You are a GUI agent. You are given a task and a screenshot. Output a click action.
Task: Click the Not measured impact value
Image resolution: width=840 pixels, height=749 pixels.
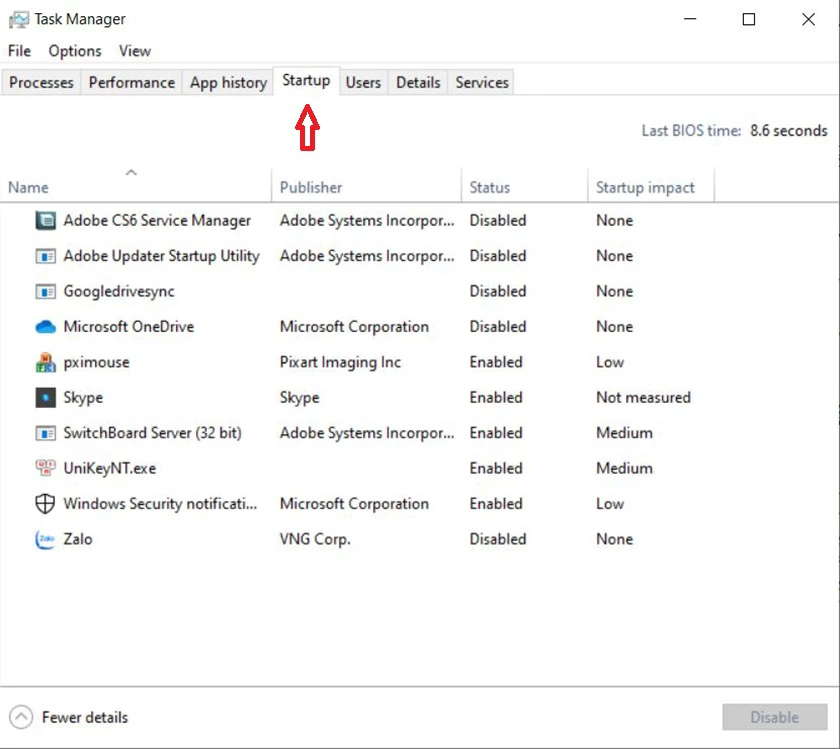pos(643,398)
